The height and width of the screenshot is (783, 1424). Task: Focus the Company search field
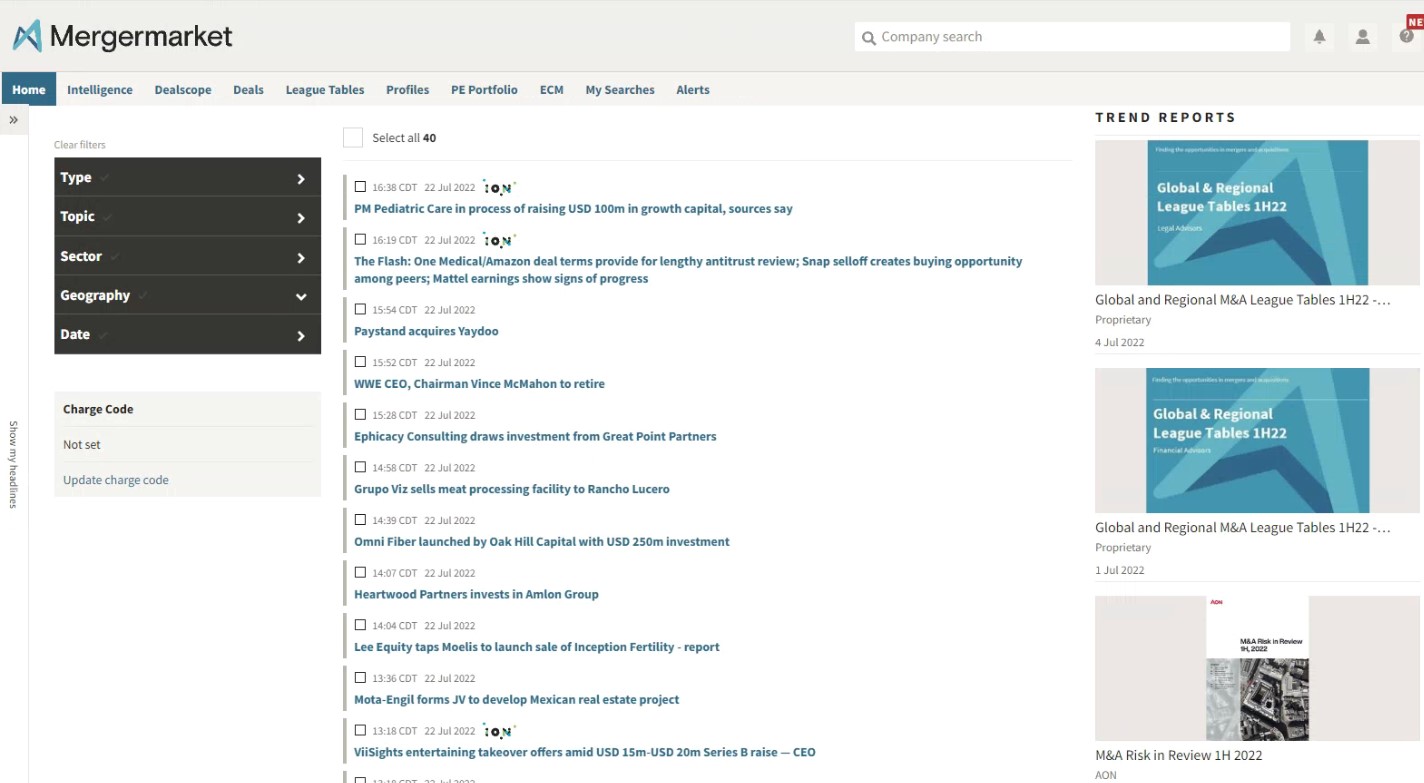[x=1072, y=37]
